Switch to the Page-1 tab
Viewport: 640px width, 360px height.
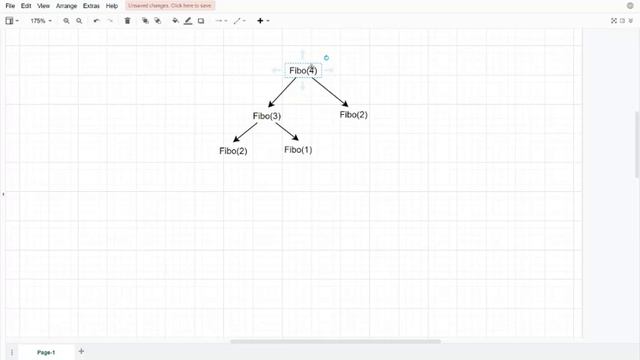point(46,352)
